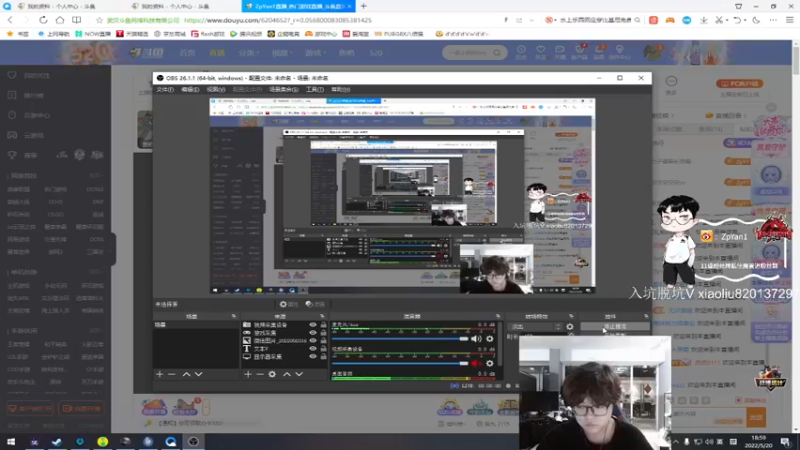The image size is (800, 450).
Task: Toggle lock on the first source row
Action: 323,324
